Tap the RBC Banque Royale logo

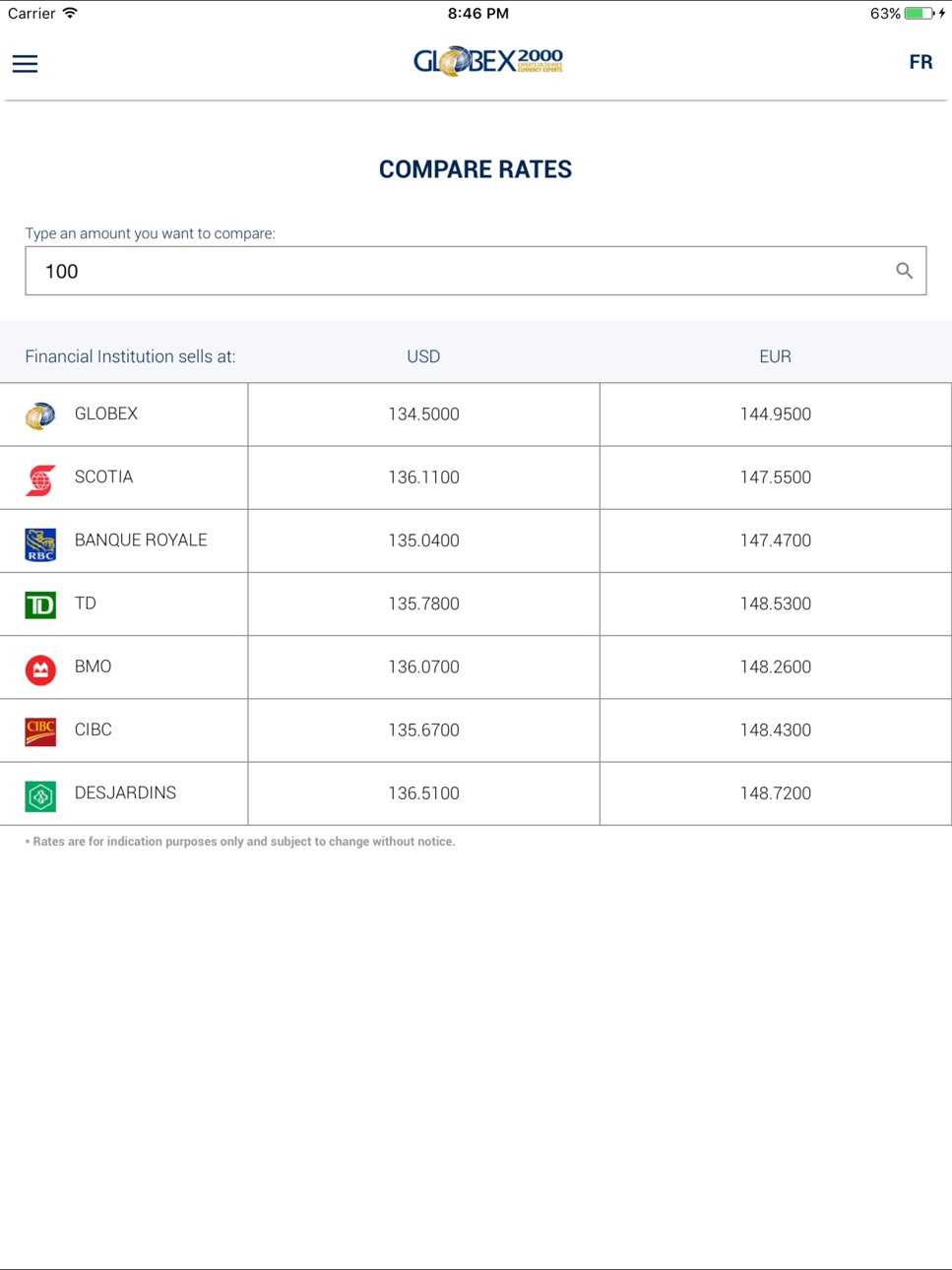[x=40, y=544]
